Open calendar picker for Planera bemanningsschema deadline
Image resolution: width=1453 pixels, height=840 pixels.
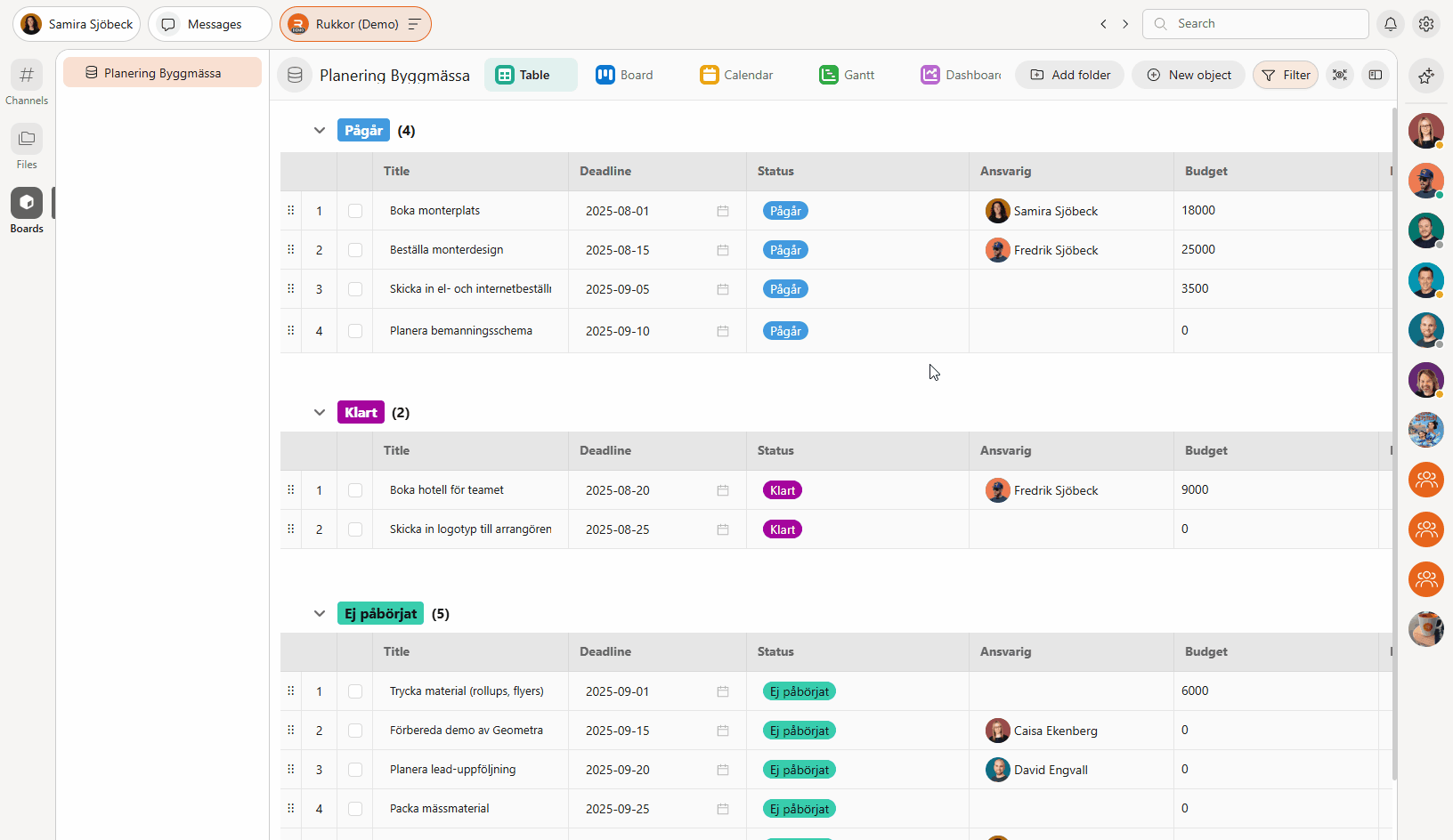coord(723,331)
